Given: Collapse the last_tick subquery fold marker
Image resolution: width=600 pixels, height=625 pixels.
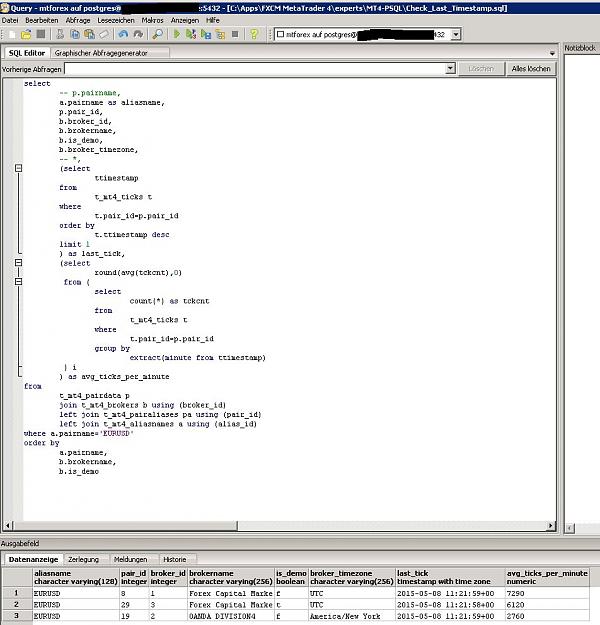Looking at the screenshot, I should [x=18, y=168].
